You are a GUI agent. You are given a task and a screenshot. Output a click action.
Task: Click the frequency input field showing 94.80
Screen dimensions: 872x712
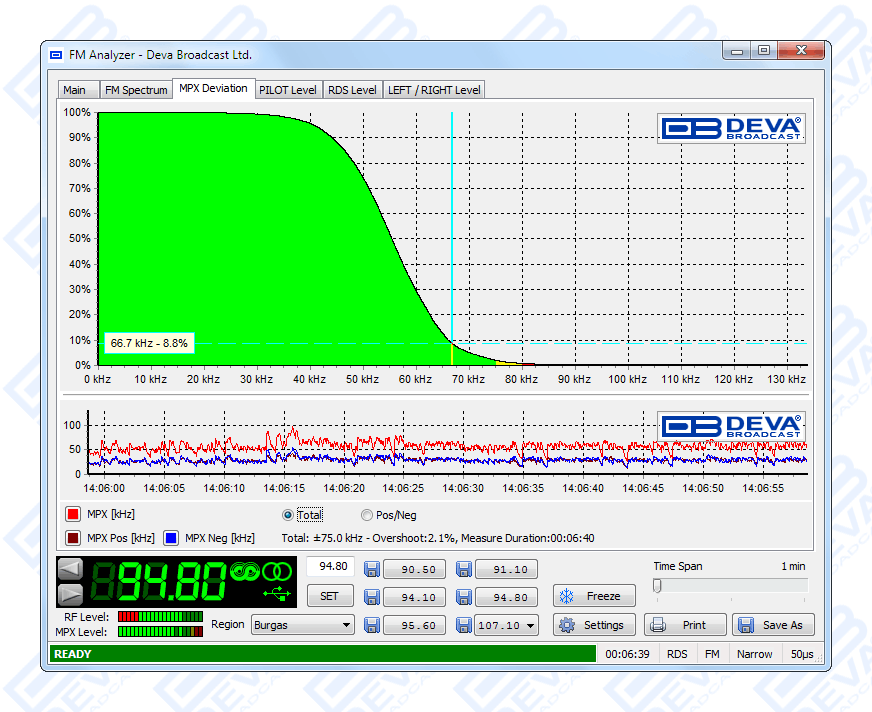pyautogui.click(x=330, y=566)
